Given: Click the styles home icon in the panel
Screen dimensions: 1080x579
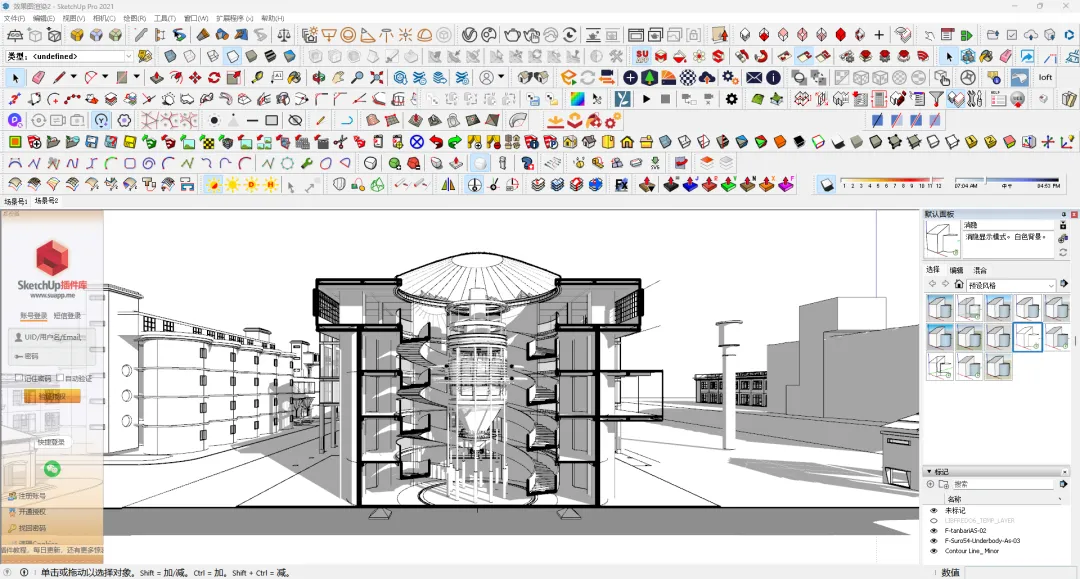Looking at the screenshot, I should point(958,284).
